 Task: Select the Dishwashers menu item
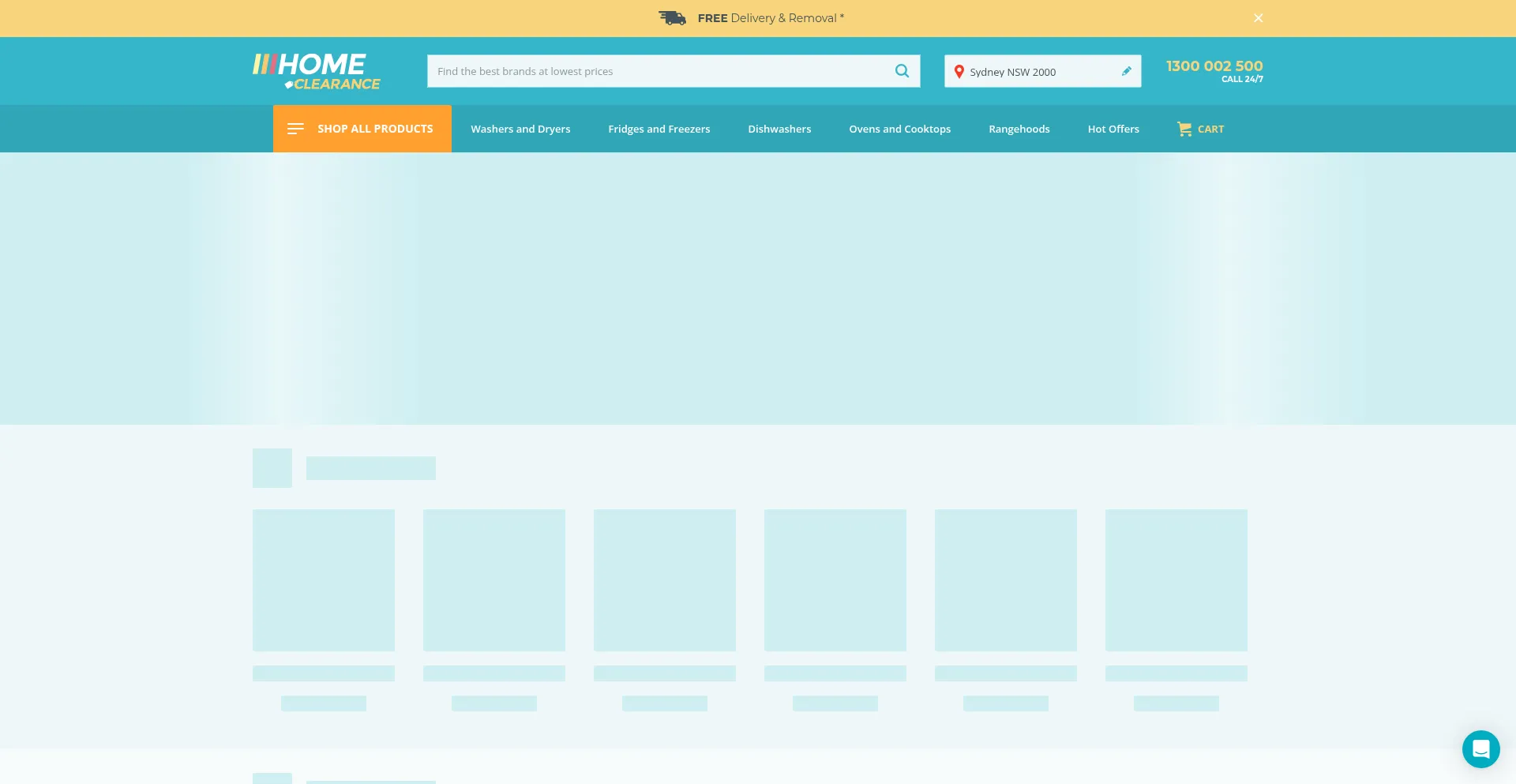pyautogui.click(x=779, y=129)
